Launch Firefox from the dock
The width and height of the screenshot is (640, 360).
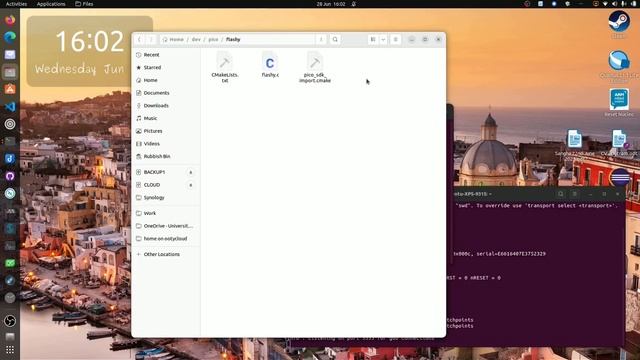[x=10, y=20]
